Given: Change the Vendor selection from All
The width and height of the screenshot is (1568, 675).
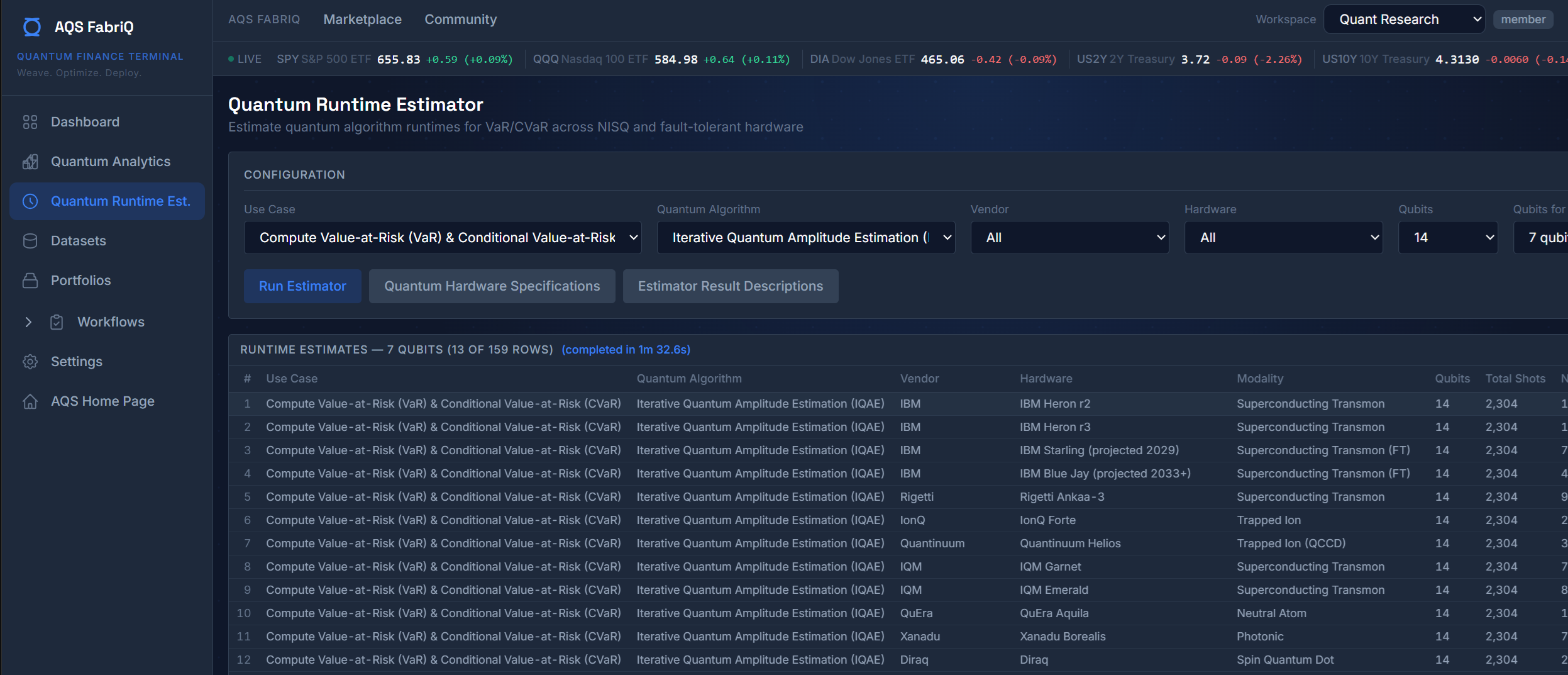Looking at the screenshot, I should (1069, 237).
